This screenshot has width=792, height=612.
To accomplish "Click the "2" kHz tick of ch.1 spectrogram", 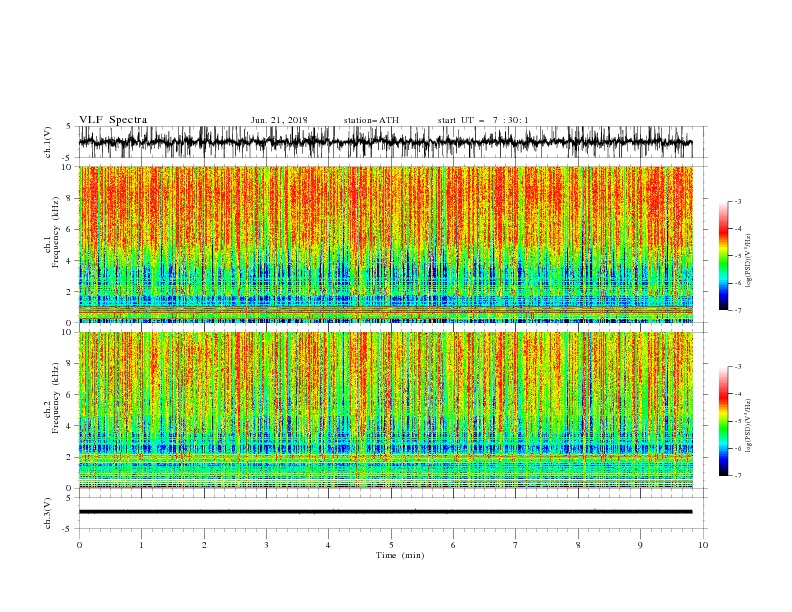I will pyautogui.click(x=70, y=292).
